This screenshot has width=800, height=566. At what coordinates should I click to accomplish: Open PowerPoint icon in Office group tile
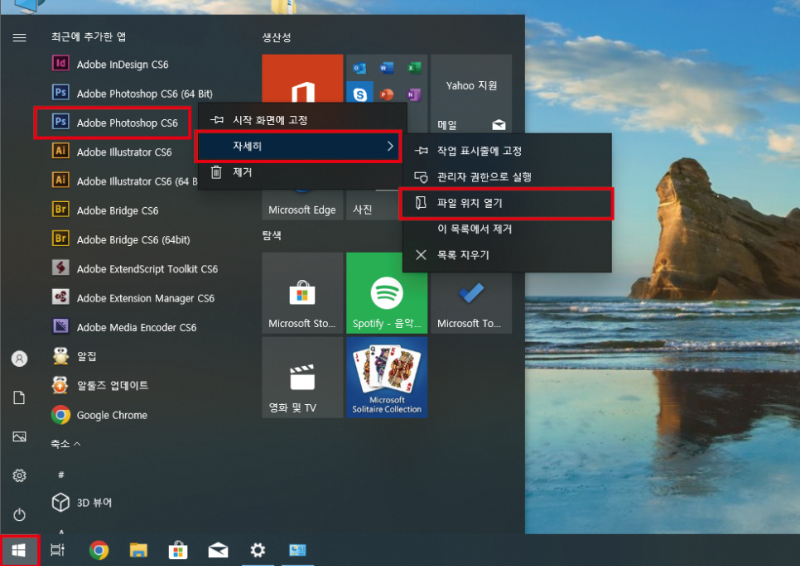click(387, 94)
